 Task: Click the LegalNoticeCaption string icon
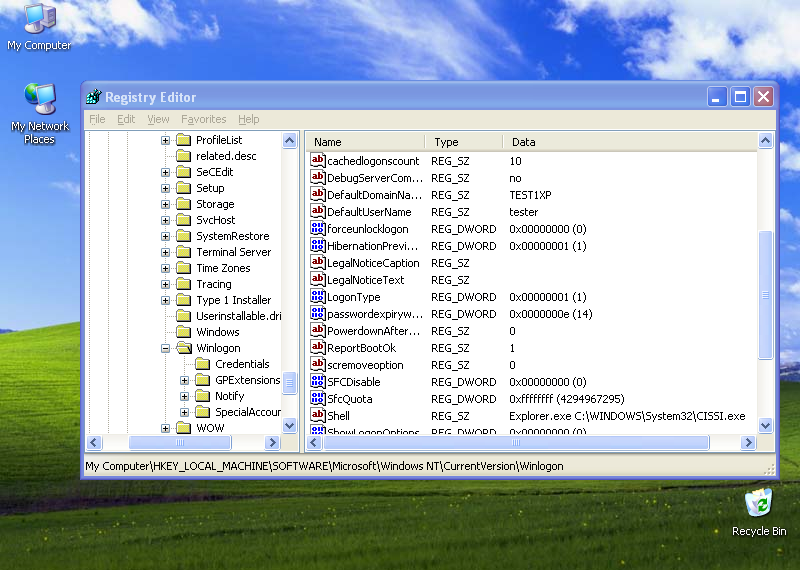tap(317, 262)
